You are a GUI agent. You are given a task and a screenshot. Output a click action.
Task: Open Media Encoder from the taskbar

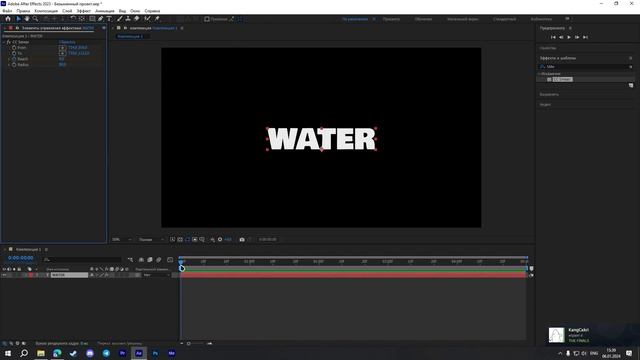171,353
